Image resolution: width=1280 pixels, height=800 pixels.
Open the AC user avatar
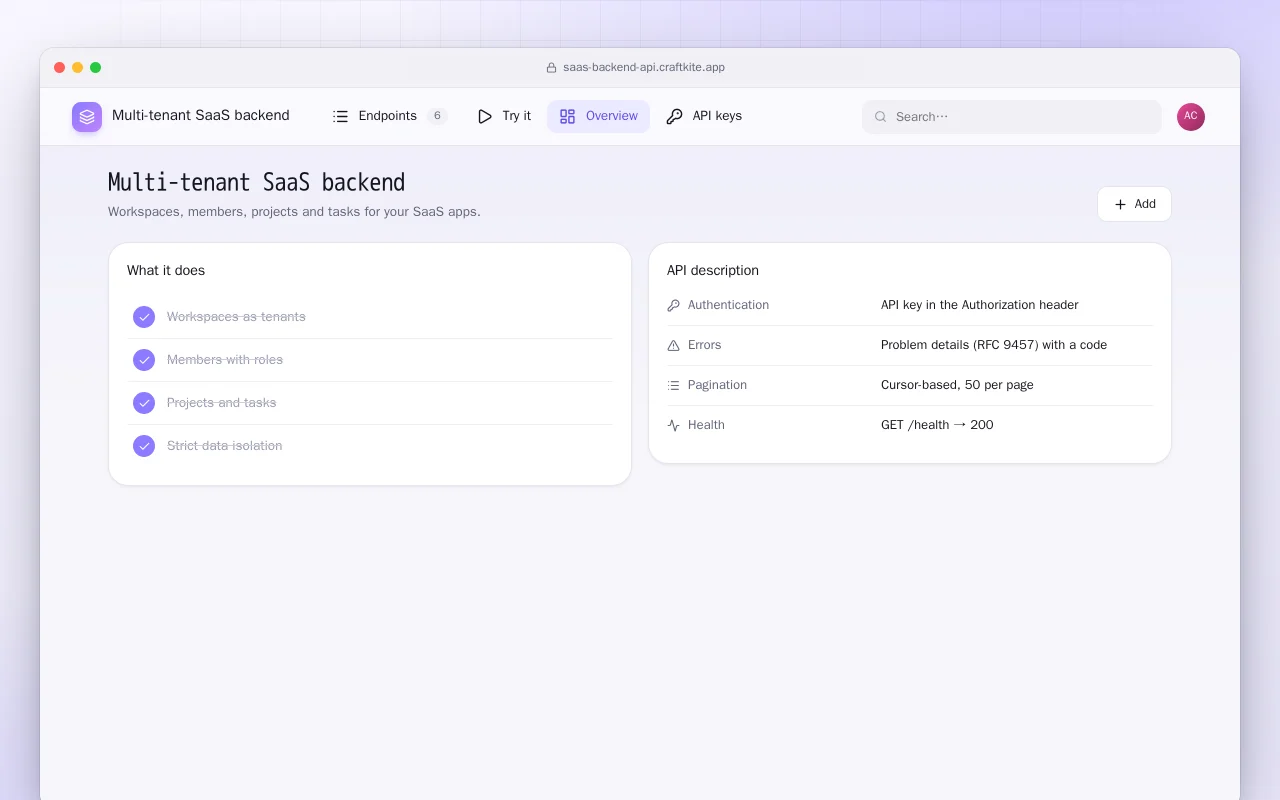(x=1191, y=117)
